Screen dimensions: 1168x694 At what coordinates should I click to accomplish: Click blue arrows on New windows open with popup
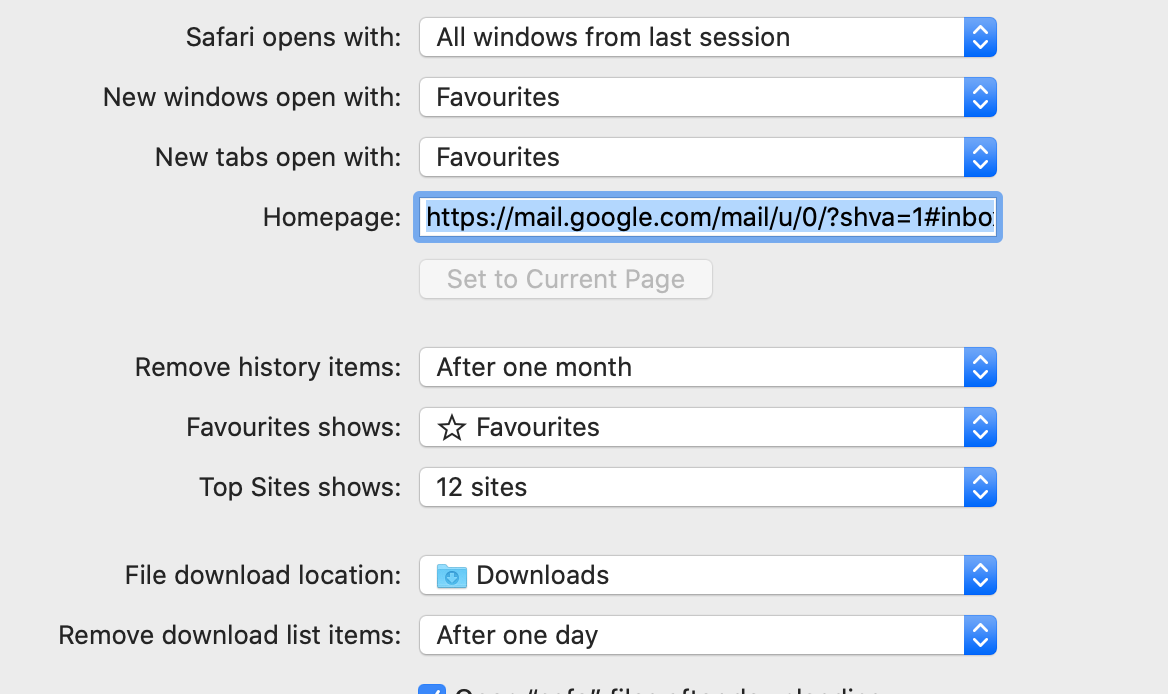click(980, 98)
